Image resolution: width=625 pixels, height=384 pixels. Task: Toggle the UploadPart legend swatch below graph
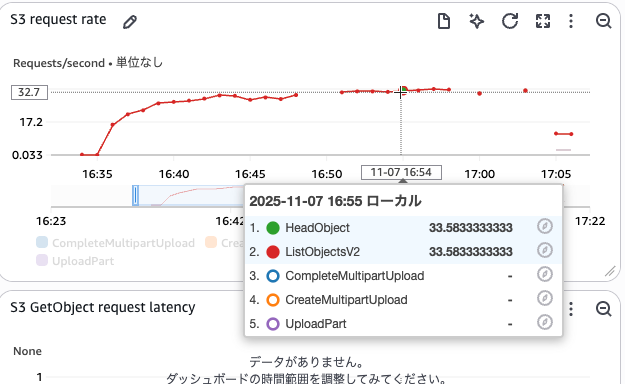point(42,260)
